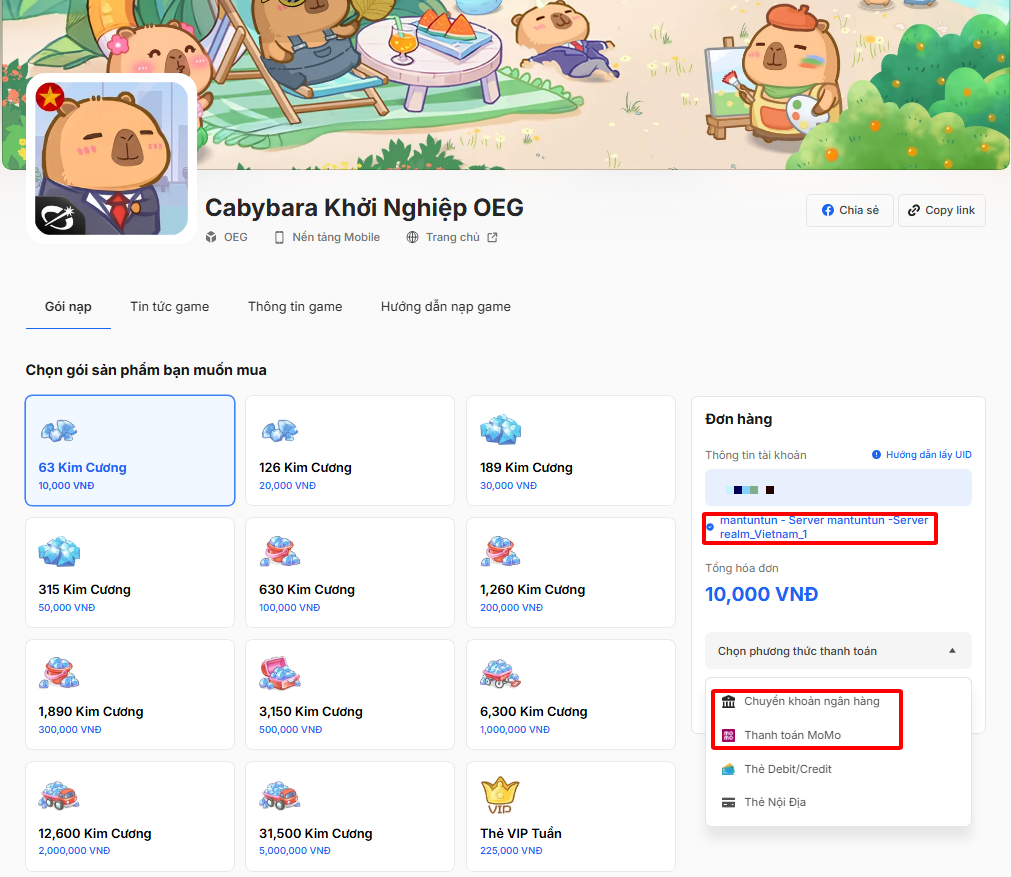Click the gem icon of 1,890 Kim Cương
This screenshot has width=1011, height=877.
pos(59,673)
